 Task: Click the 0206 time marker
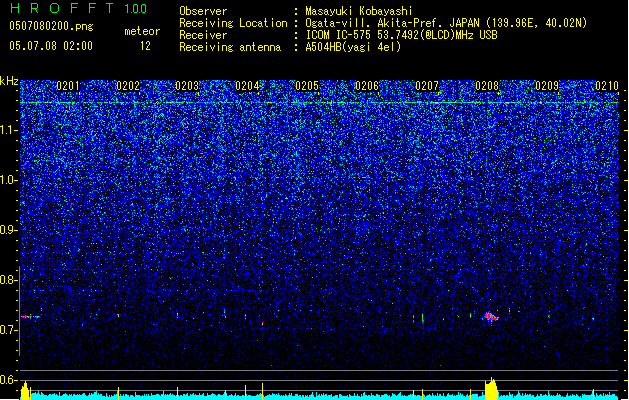tap(367, 86)
